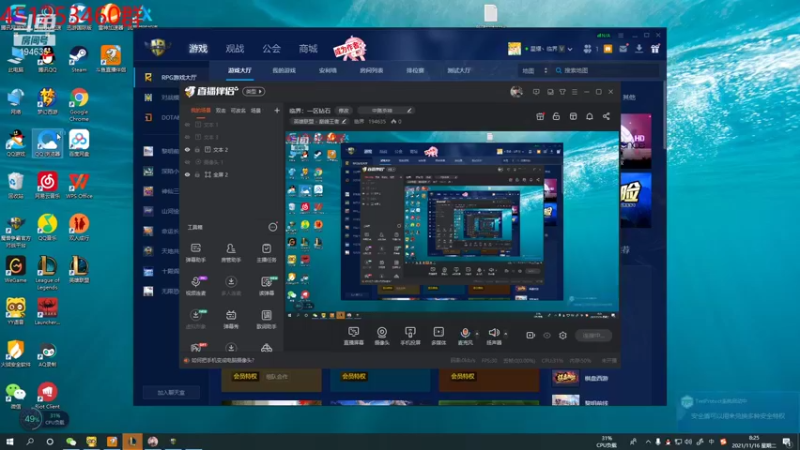
Task: Open the 视频连麦 tool
Action: click(195, 286)
